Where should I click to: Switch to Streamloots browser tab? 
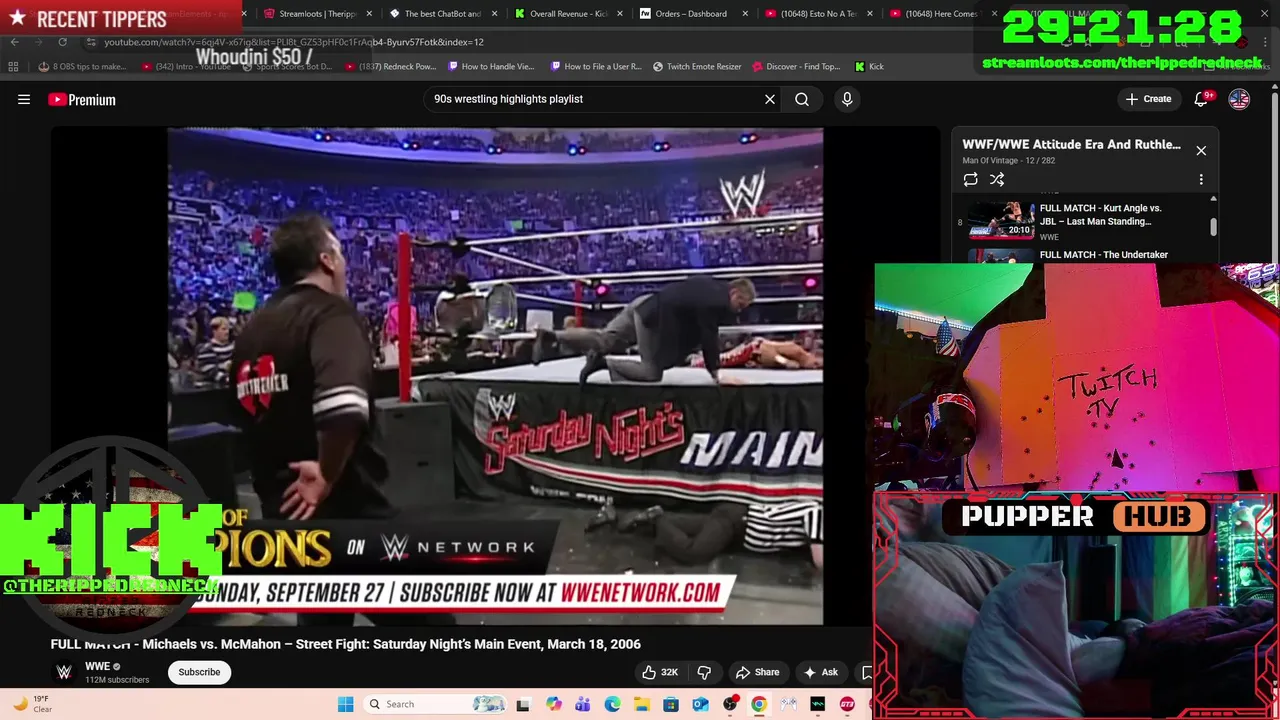click(x=317, y=14)
